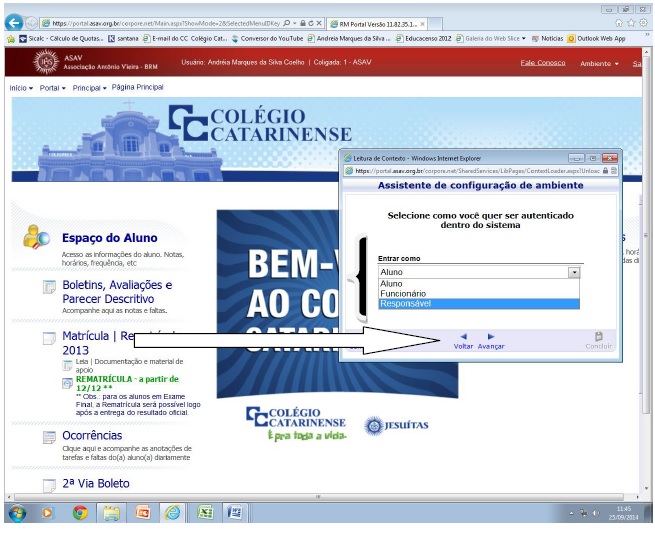Switch to the RM Portal Versão tab
This screenshot has height=535, width=655.
(x=378, y=24)
